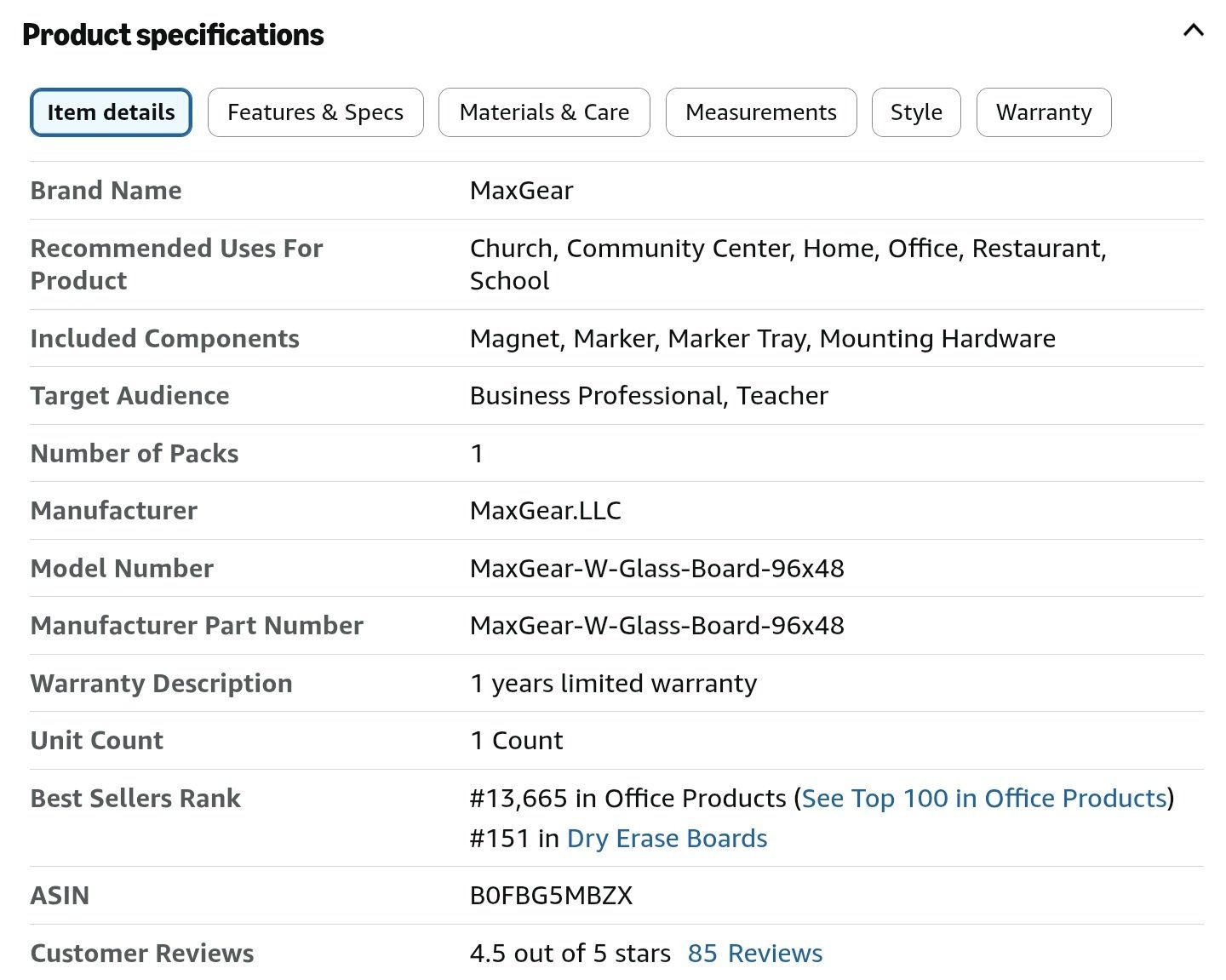The height and width of the screenshot is (980, 1226).
Task: Click the 1 years limited warranty text
Action: [614, 684]
